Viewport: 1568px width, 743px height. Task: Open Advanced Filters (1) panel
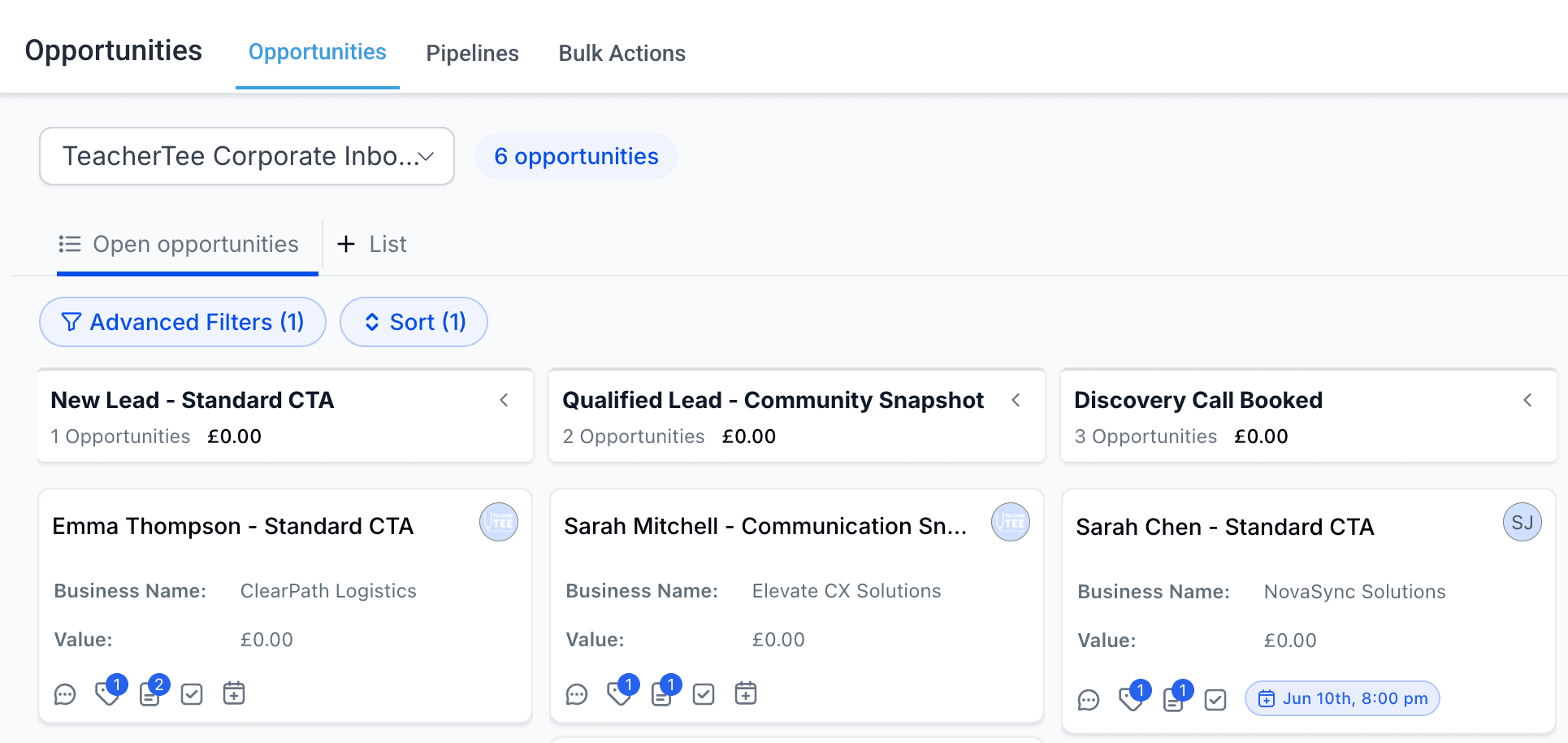point(183,322)
